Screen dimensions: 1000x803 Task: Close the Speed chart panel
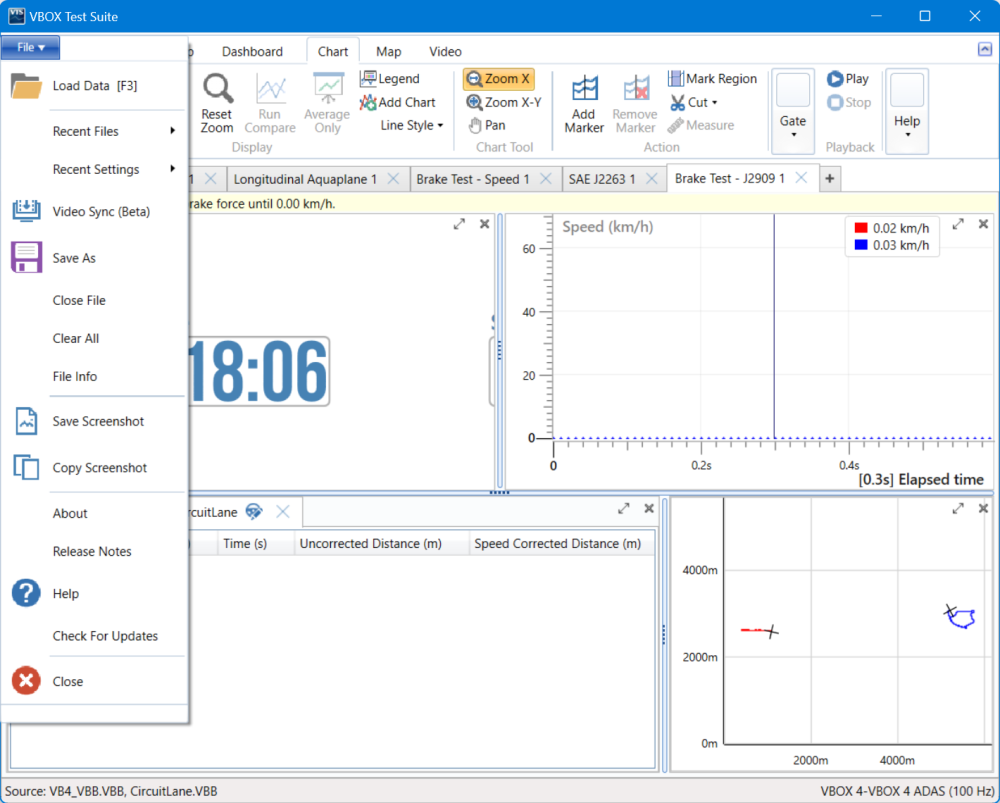pos(983,225)
